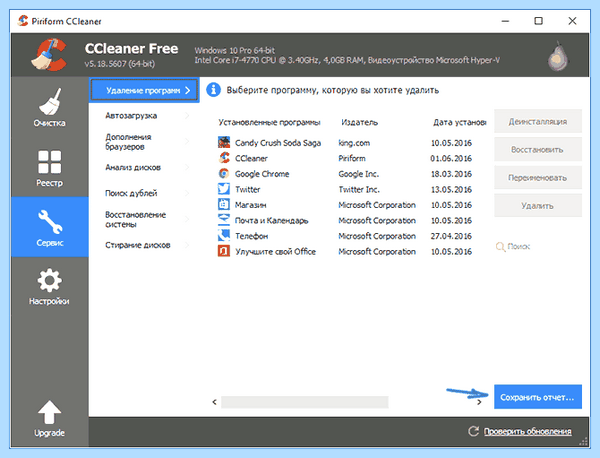Click the Телефон app icon
Viewport: 600px width, 458px height.
tap(224, 236)
